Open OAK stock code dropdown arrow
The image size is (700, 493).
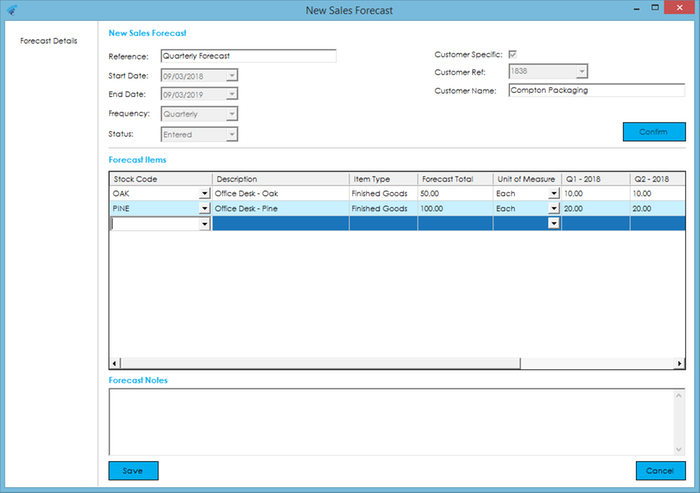(204, 193)
